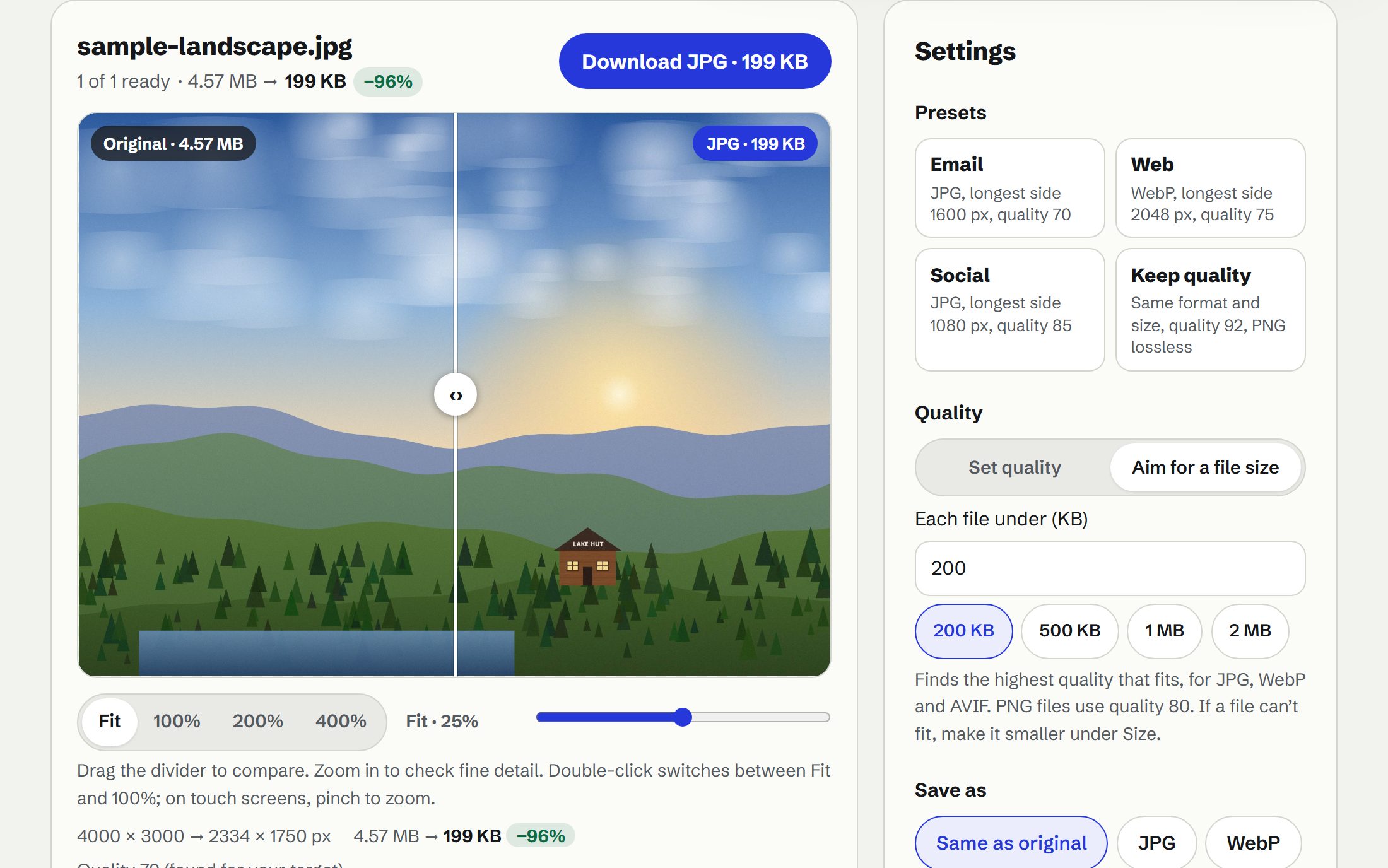
Task: Click the zoom slider handle
Action: [x=683, y=717]
